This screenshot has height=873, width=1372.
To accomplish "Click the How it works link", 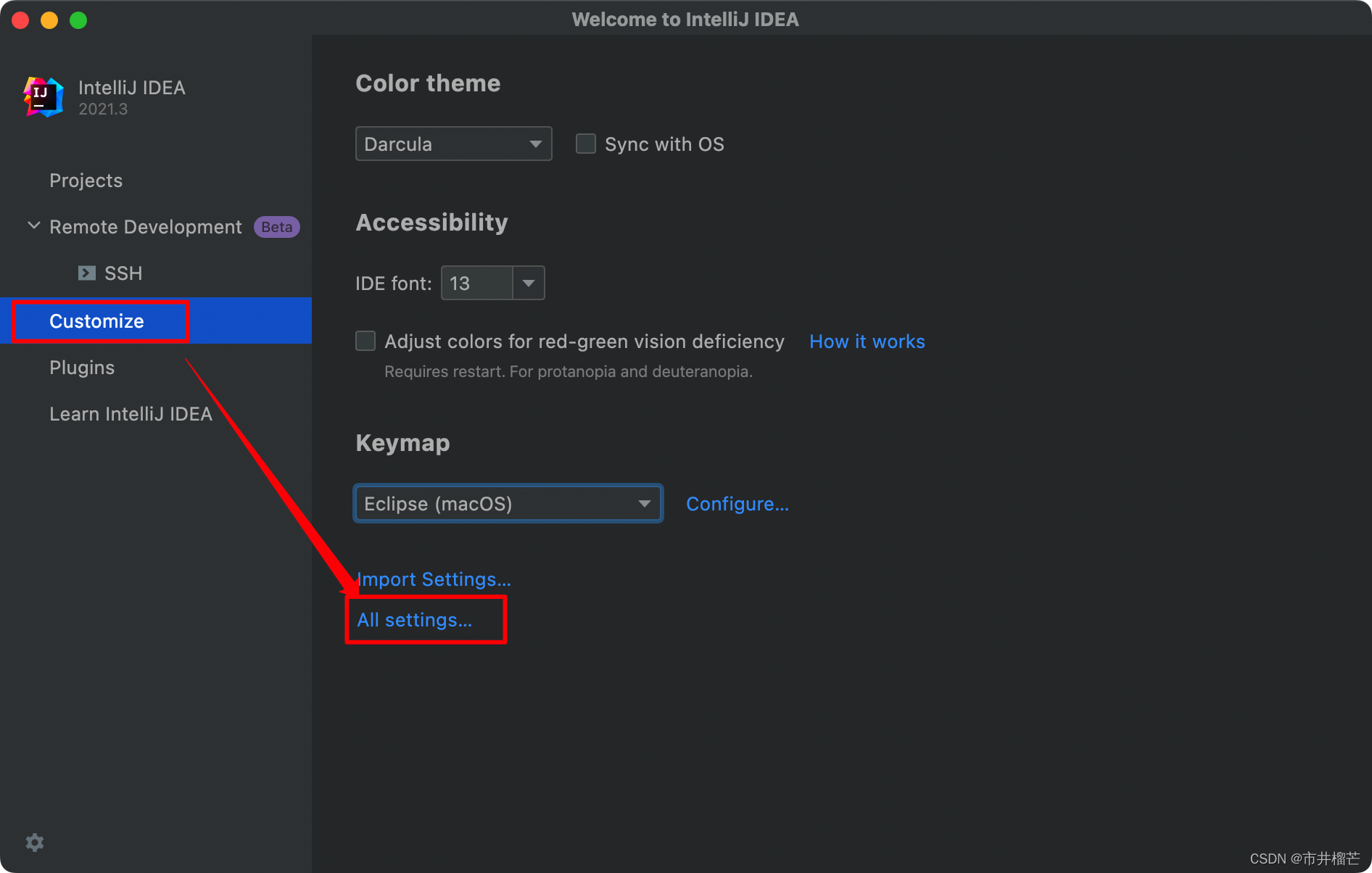I will (867, 342).
